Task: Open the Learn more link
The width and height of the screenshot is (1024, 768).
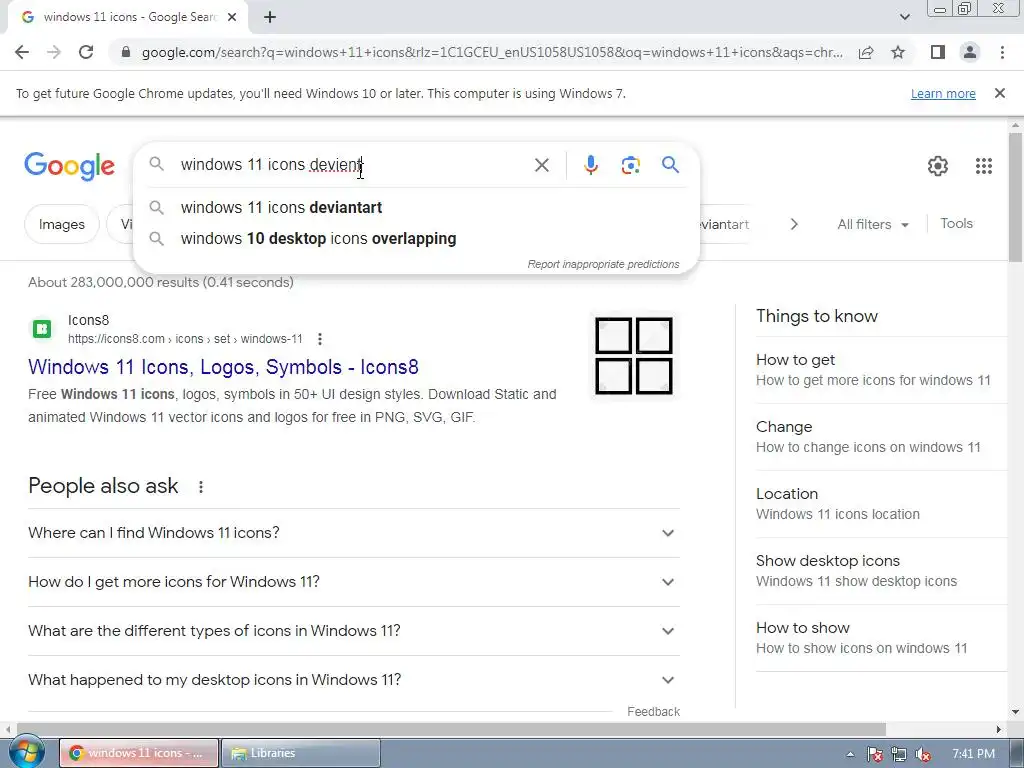Action: point(943,93)
